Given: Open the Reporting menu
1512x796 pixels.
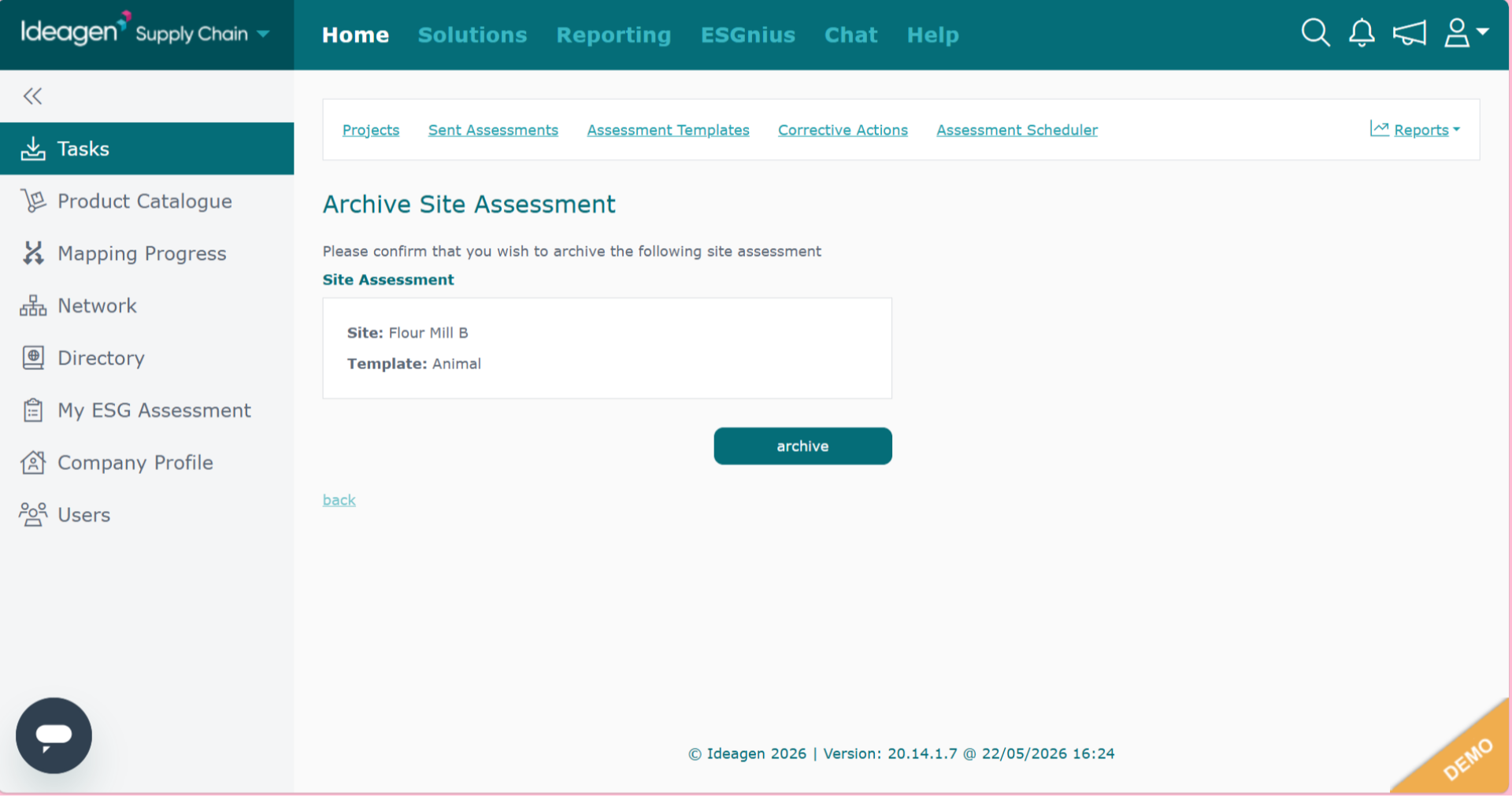Looking at the screenshot, I should coord(613,35).
